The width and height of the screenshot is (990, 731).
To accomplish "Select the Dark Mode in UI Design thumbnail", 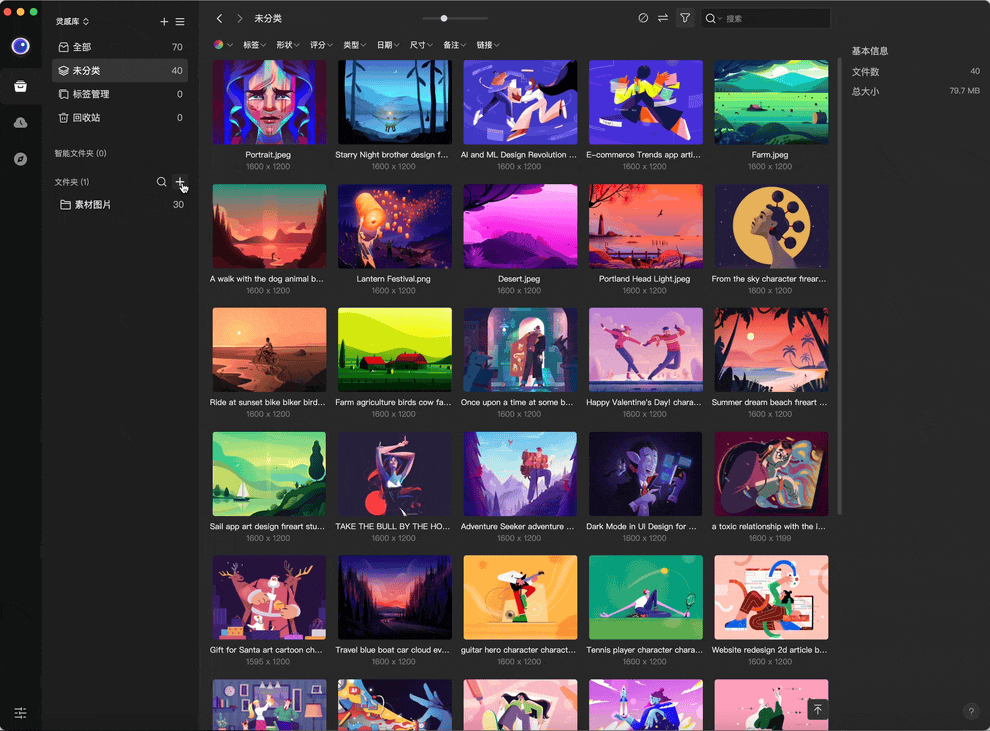I will (646, 474).
